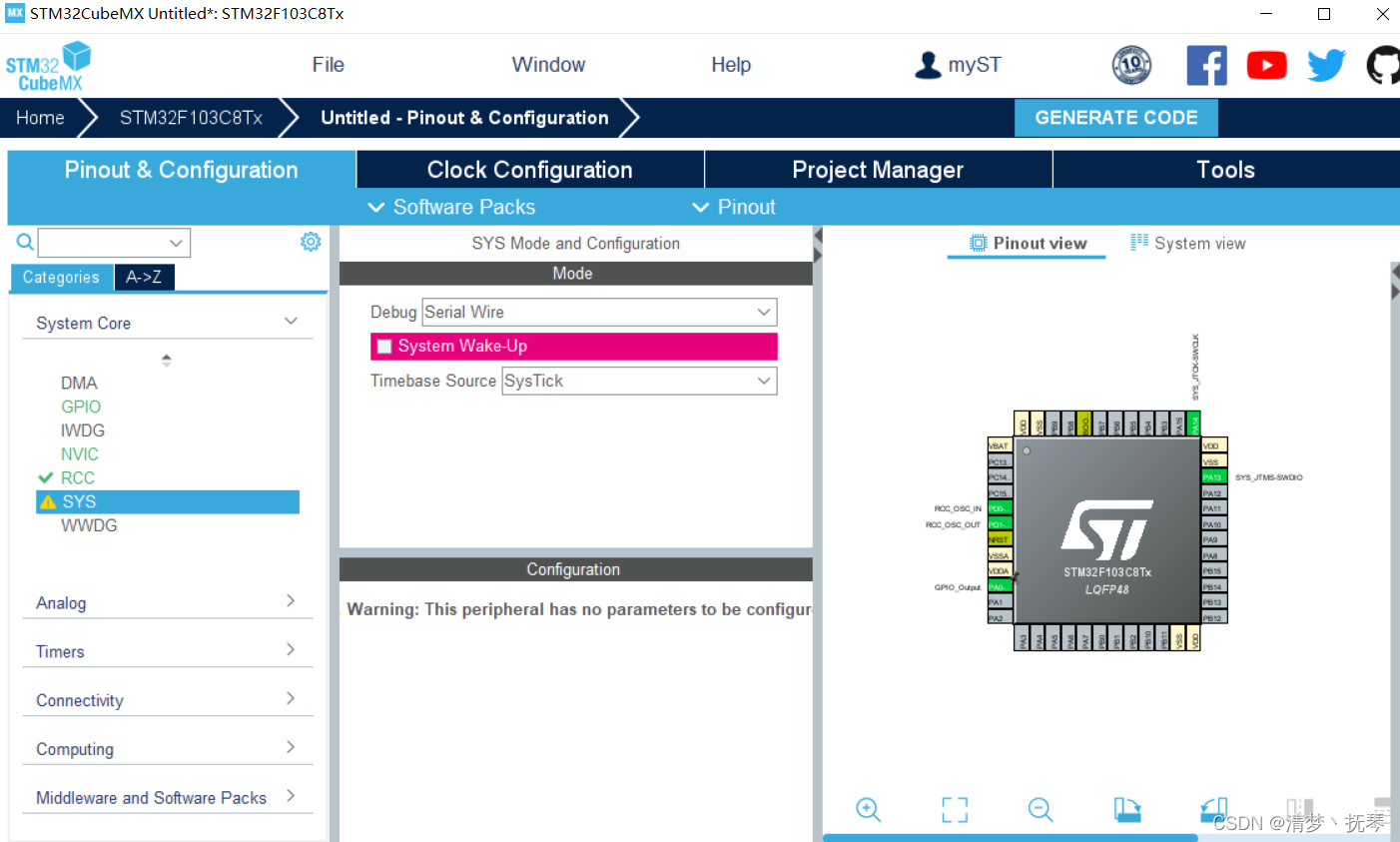
Task: Select DMA in System Core list
Action: pos(79,383)
